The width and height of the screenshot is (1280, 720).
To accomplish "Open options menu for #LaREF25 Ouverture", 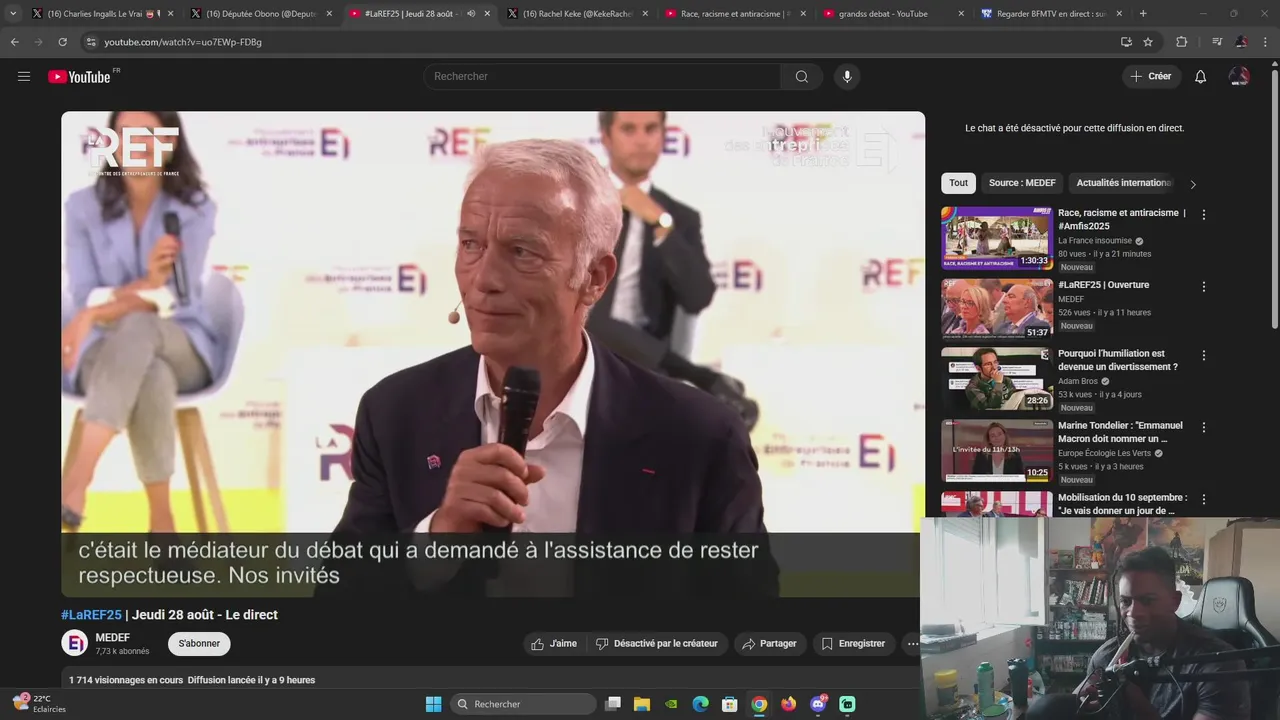I will [1204, 287].
